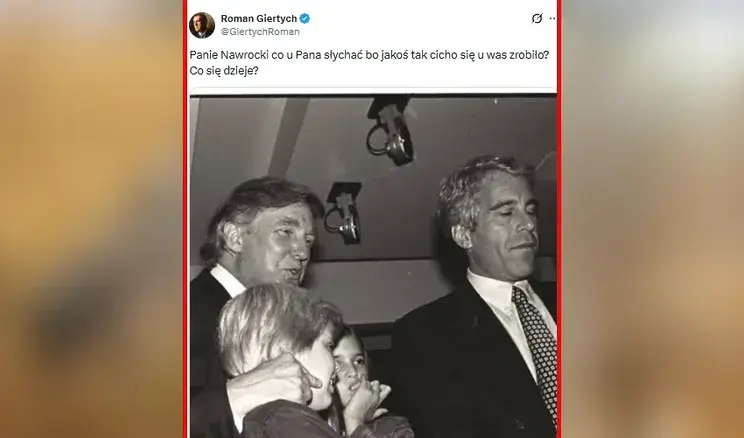
Task: Open the @GiertychRoman handle link
Action: tap(260, 32)
